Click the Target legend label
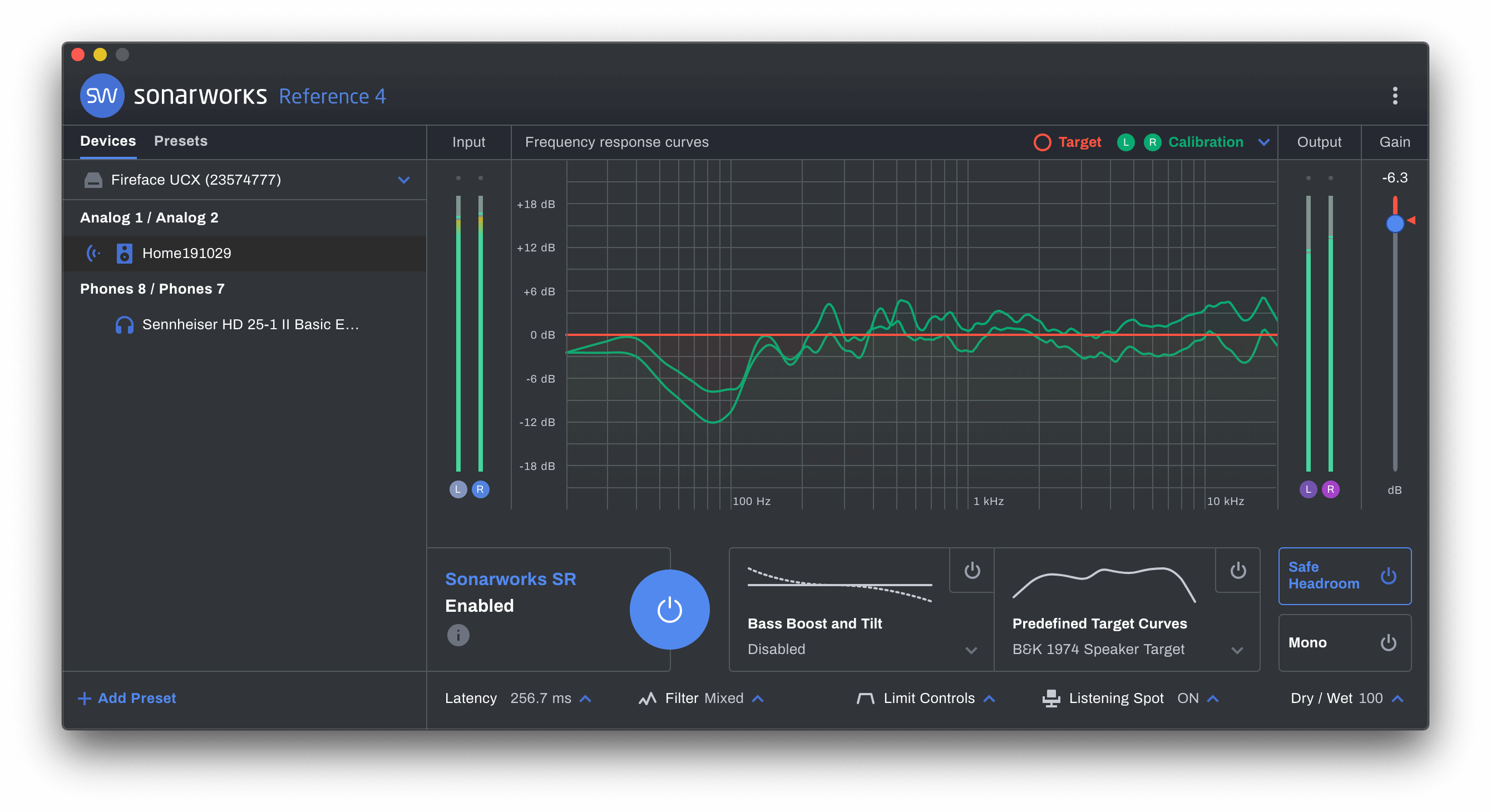The width and height of the screenshot is (1491, 812). coord(1079,142)
